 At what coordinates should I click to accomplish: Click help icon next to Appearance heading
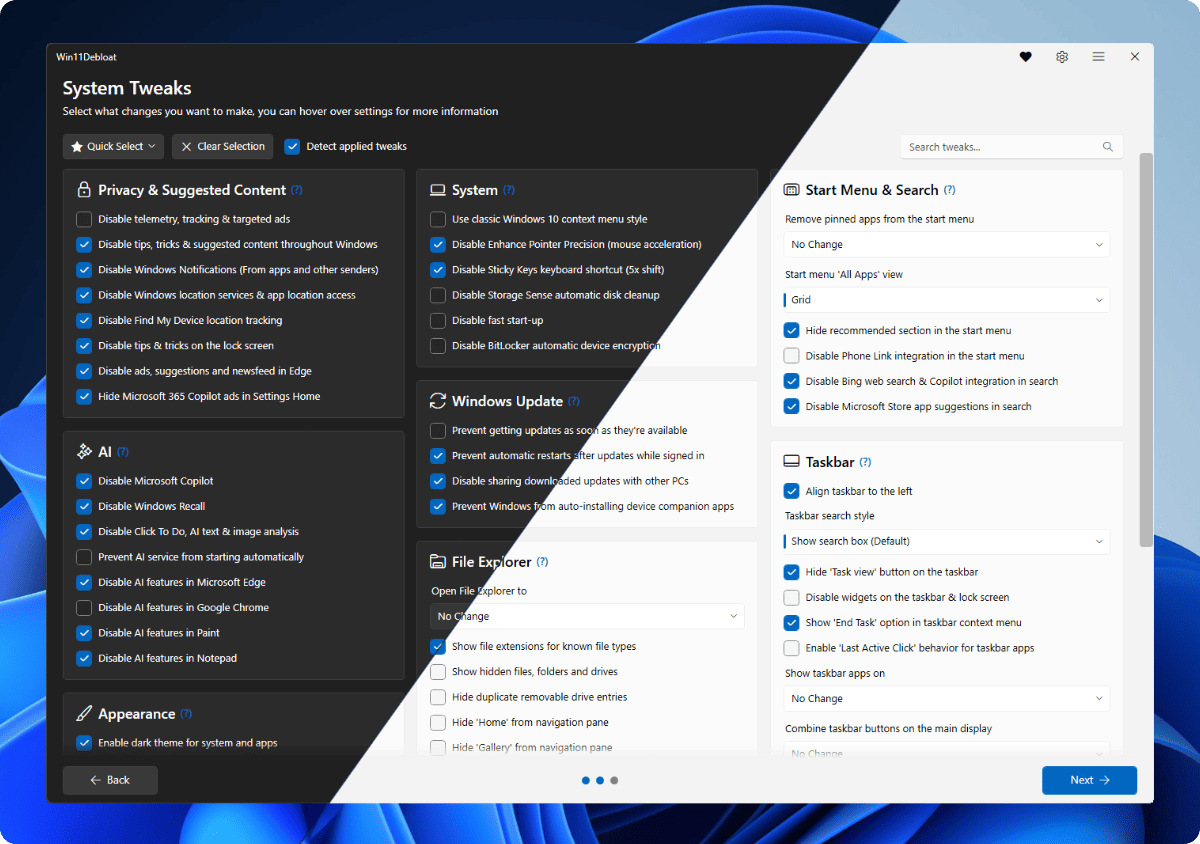point(186,714)
